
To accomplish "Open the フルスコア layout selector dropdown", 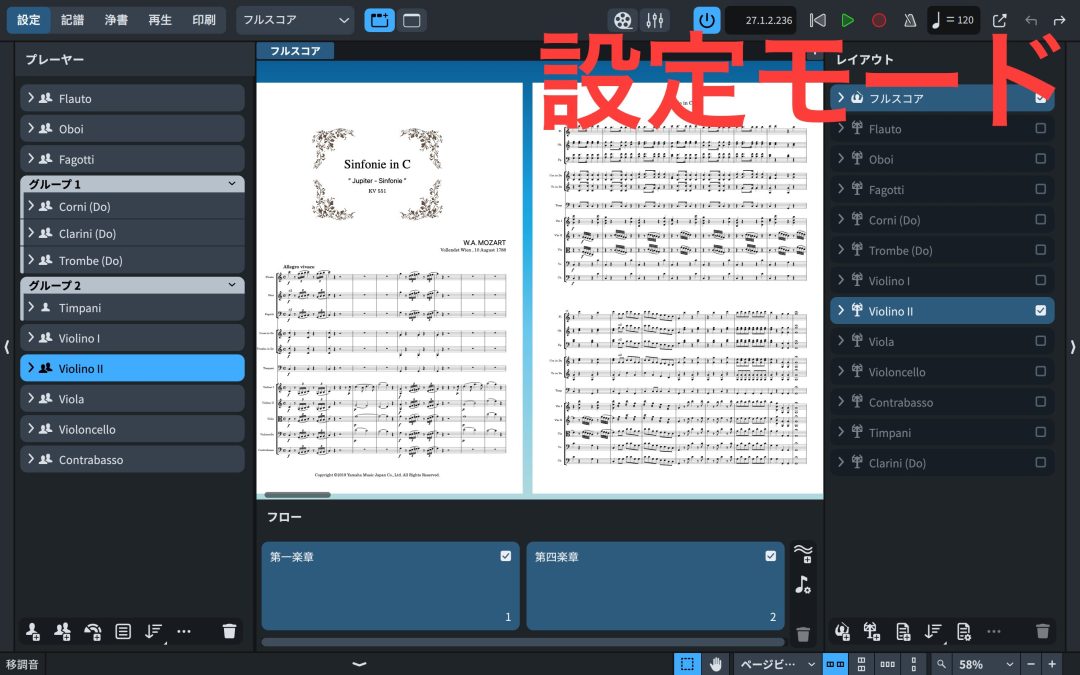I will 295,20.
